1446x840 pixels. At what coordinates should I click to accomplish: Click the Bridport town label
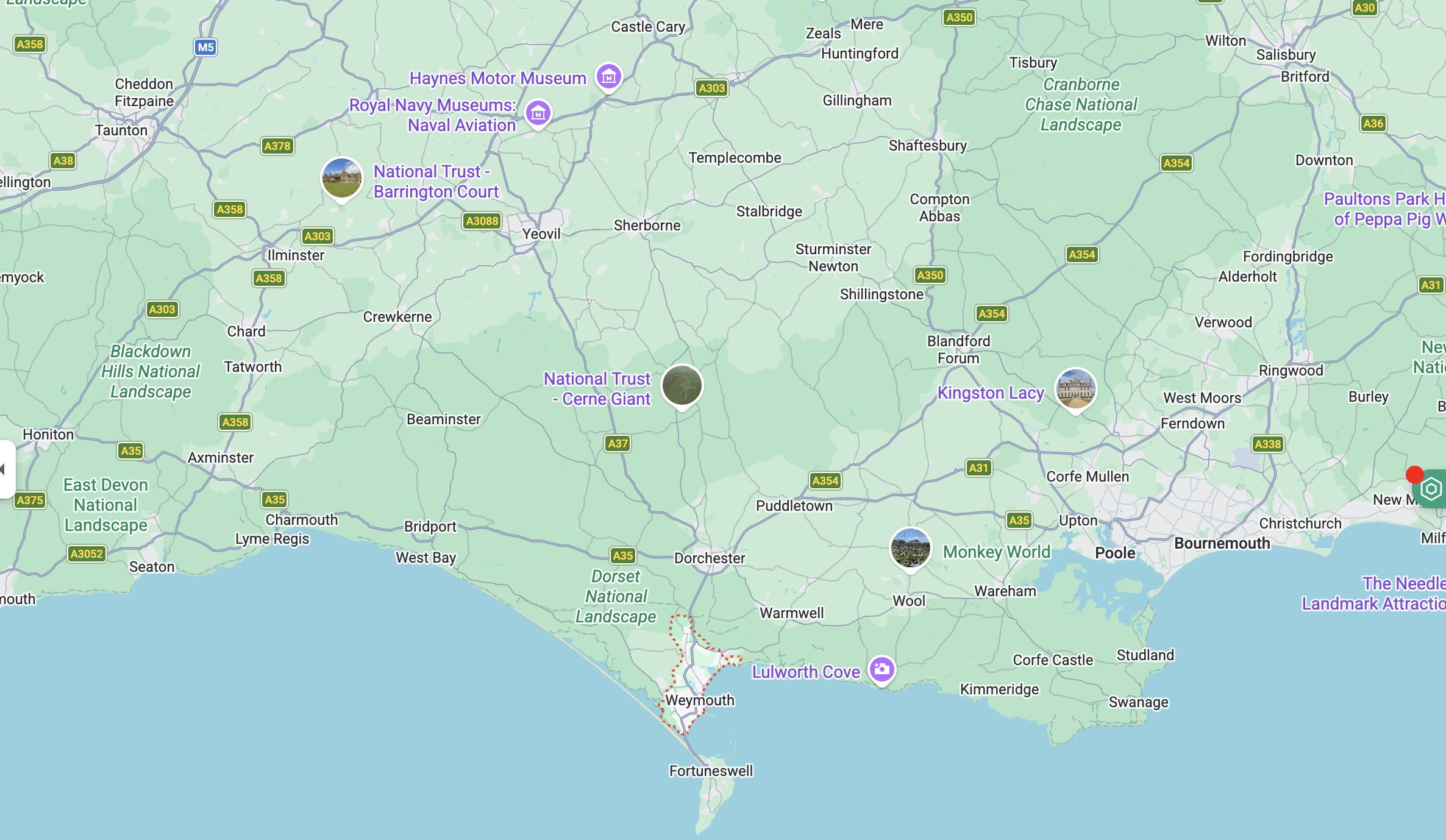(x=430, y=527)
